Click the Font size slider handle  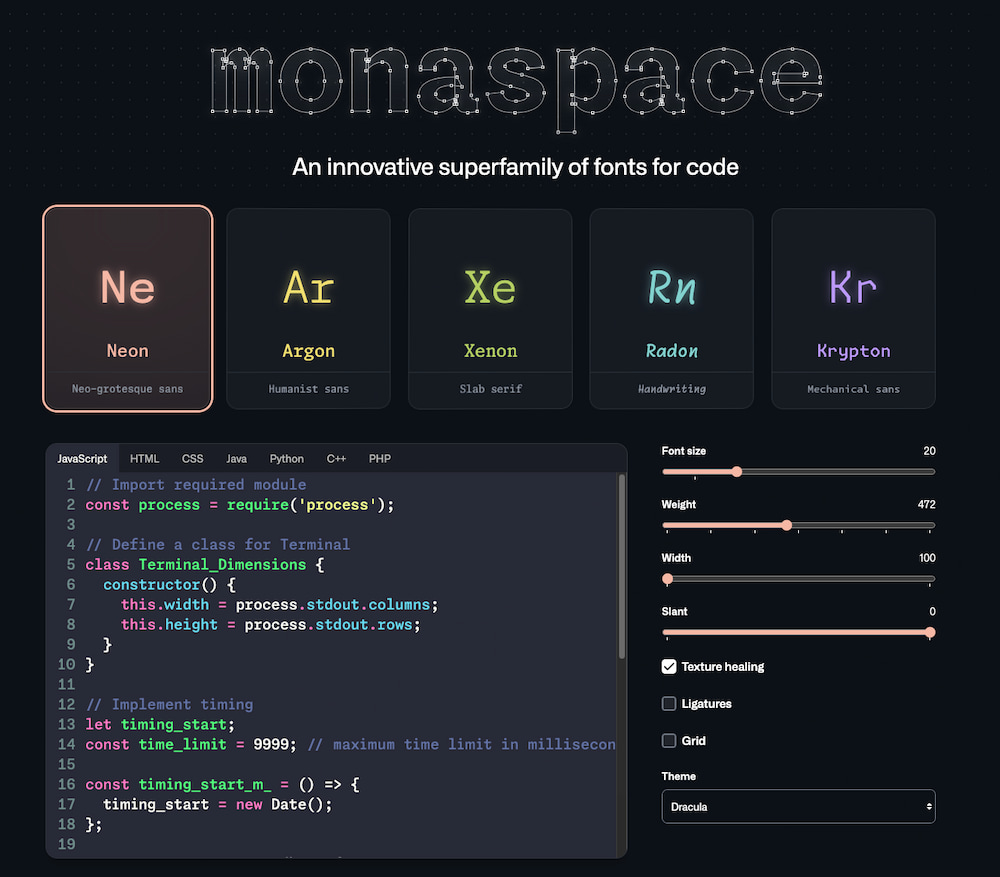click(x=737, y=472)
